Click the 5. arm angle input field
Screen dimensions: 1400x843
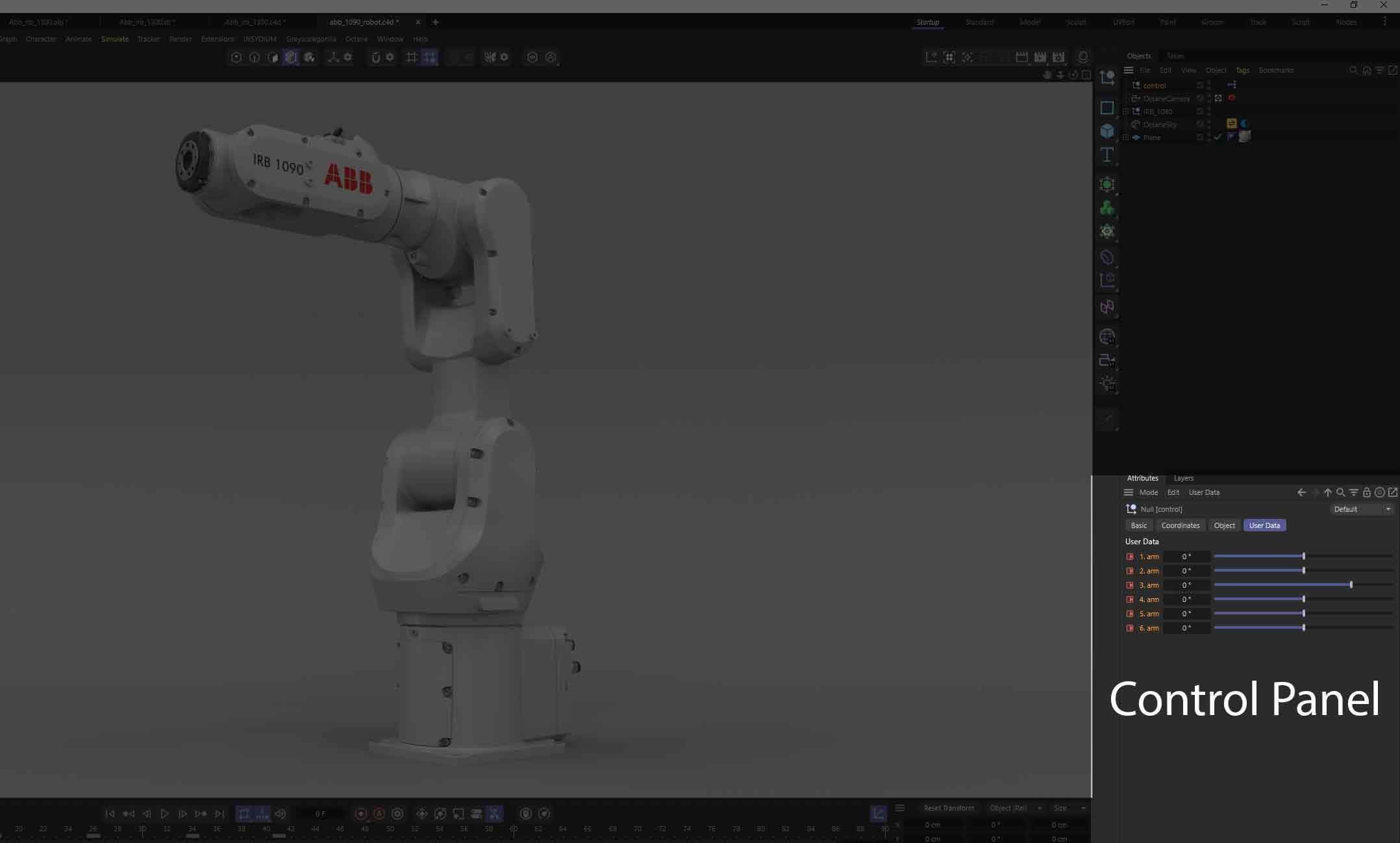[x=1186, y=614]
